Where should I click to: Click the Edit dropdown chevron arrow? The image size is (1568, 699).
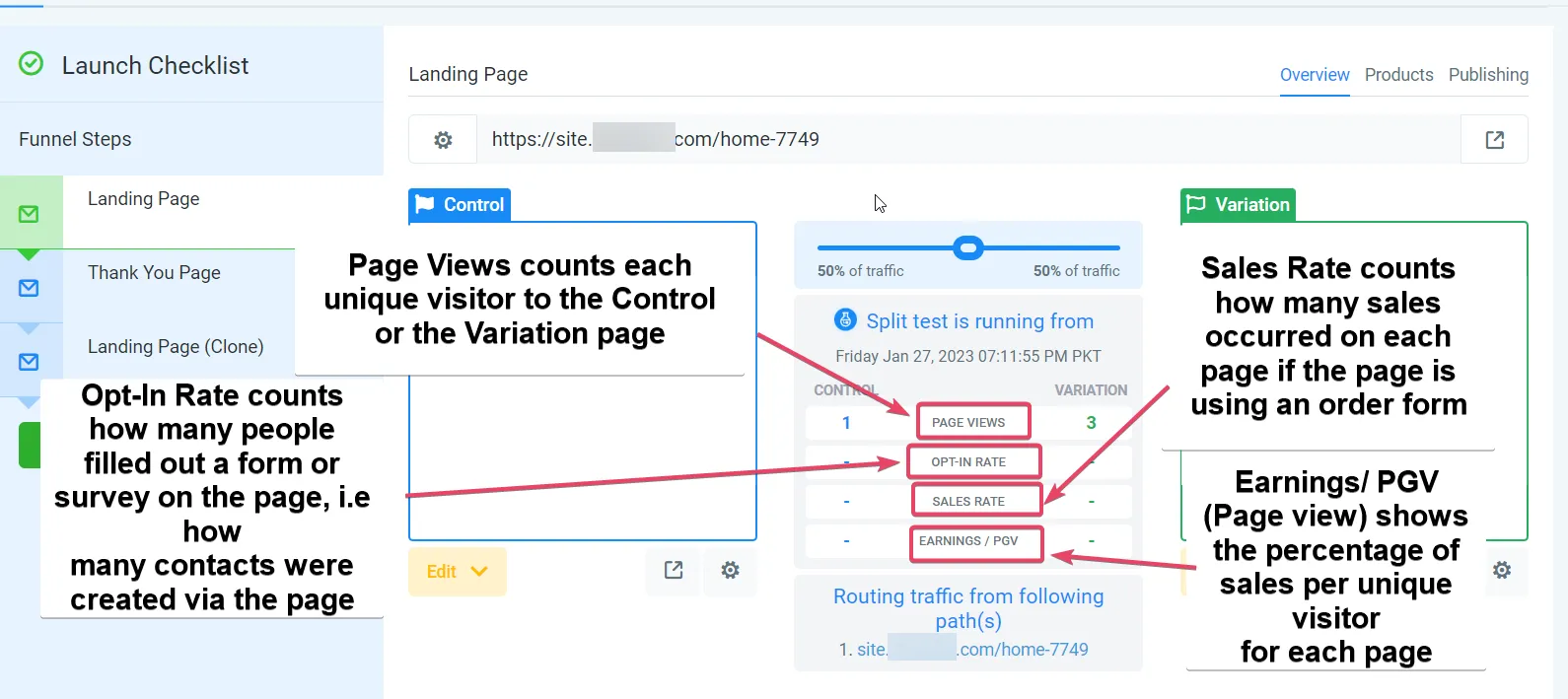pos(479,572)
